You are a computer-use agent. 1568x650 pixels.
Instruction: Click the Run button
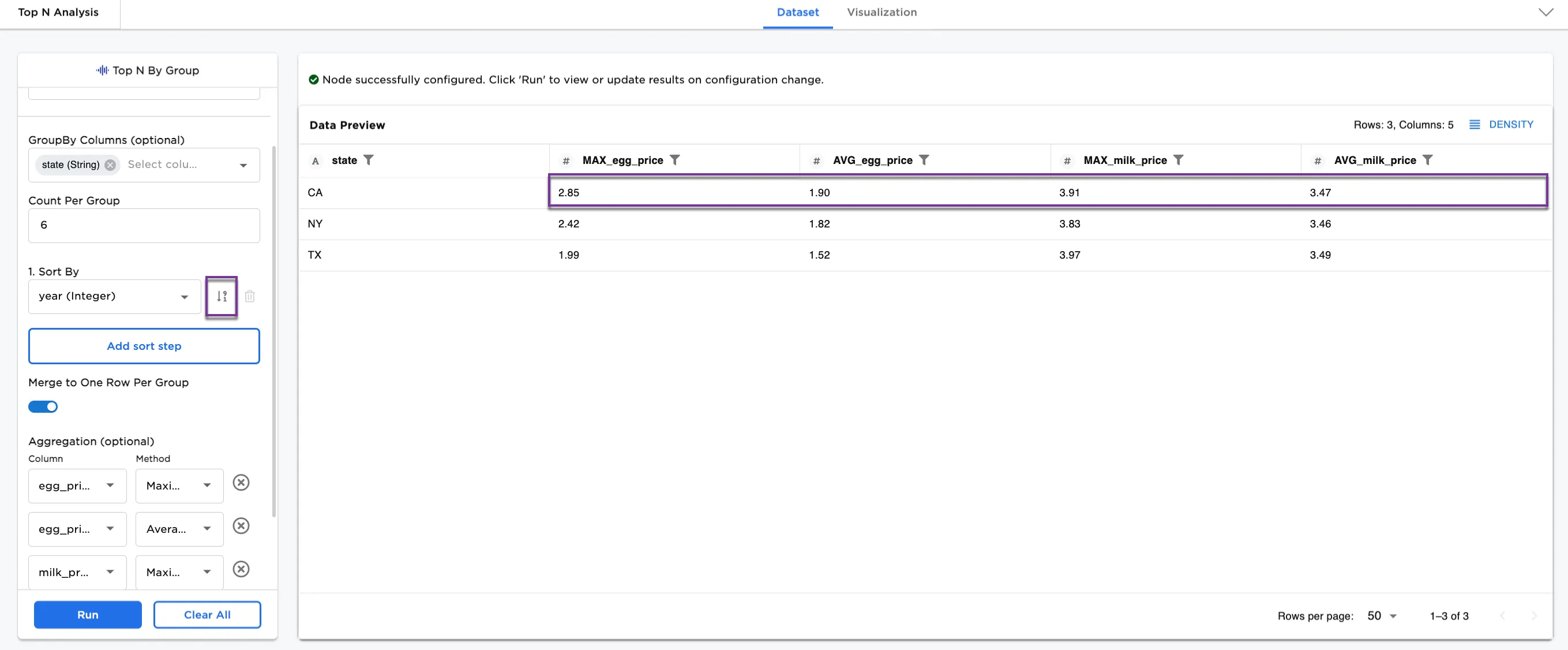coord(88,615)
